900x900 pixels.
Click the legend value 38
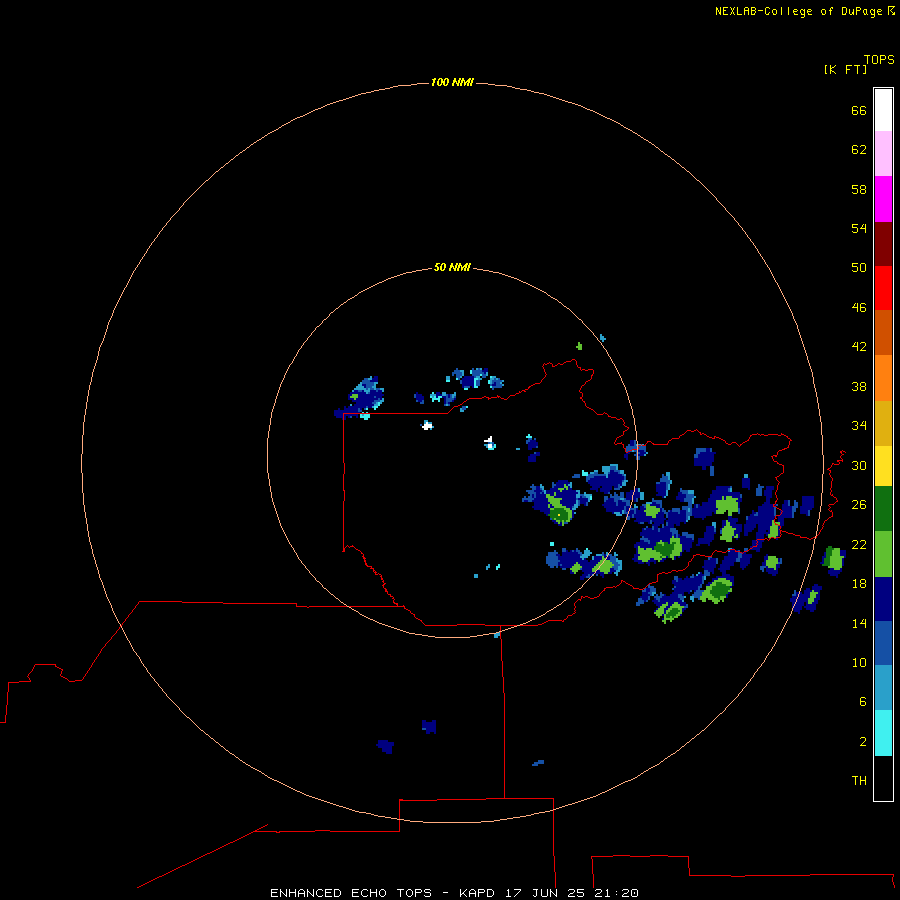[x=859, y=387]
